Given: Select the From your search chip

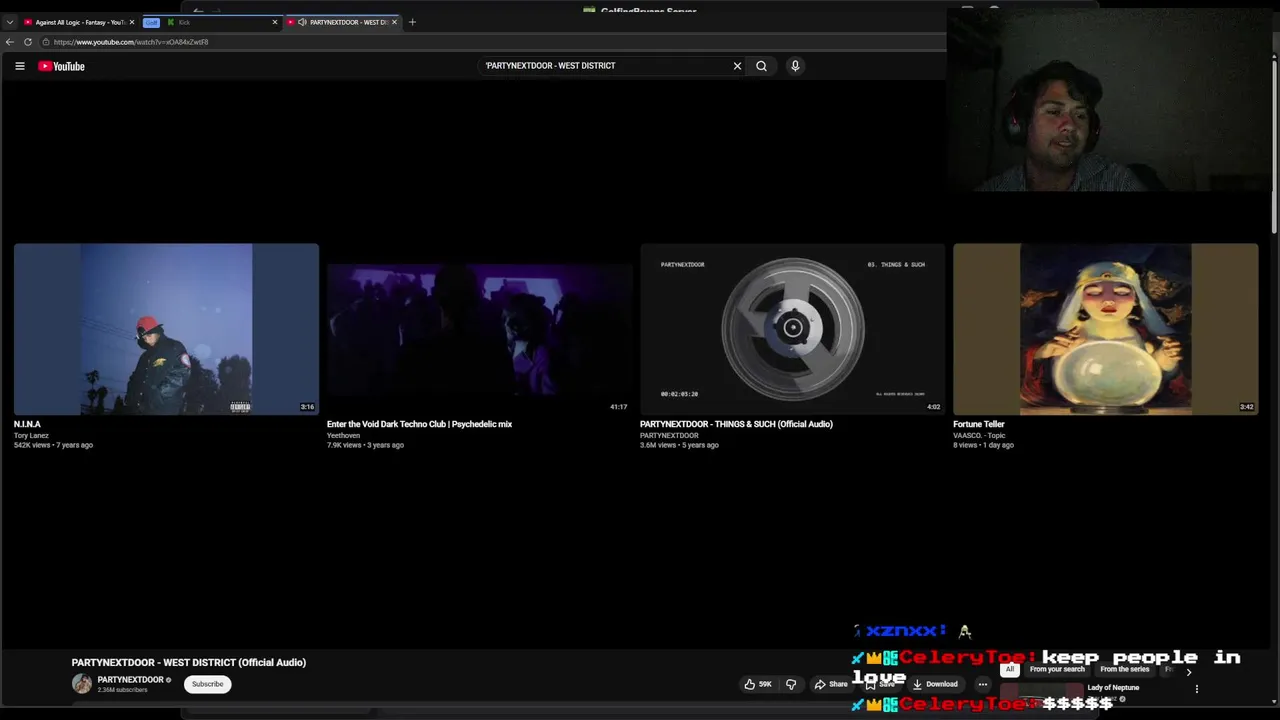Looking at the screenshot, I should click(x=1057, y=669).
